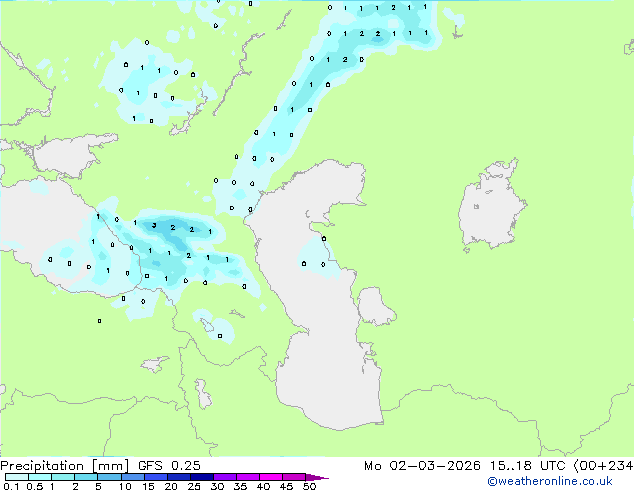
Task: Select legend swatch between 20 and 25
Action: [x=179, y=477]
